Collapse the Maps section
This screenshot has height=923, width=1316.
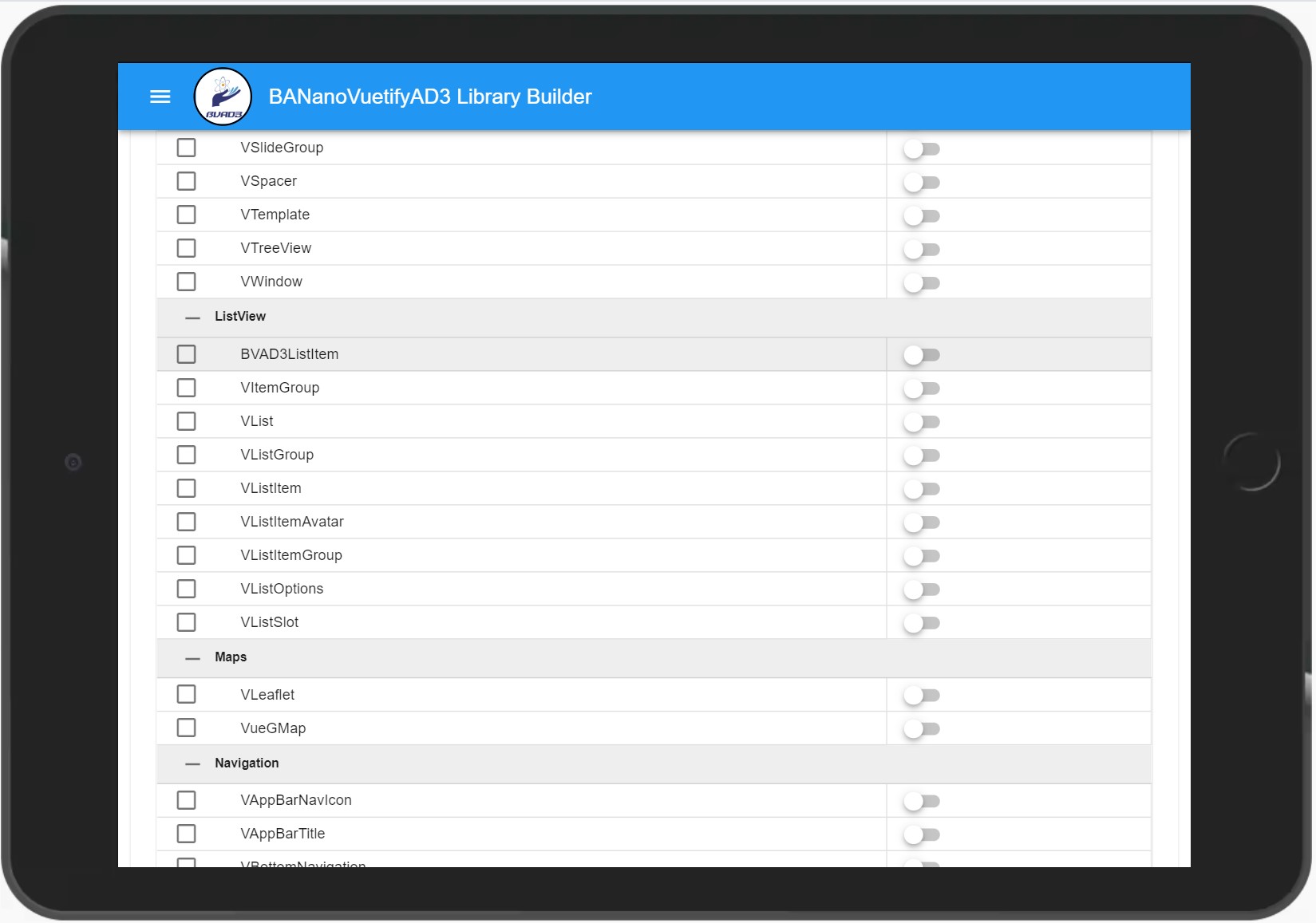click(x=192, y=657)
